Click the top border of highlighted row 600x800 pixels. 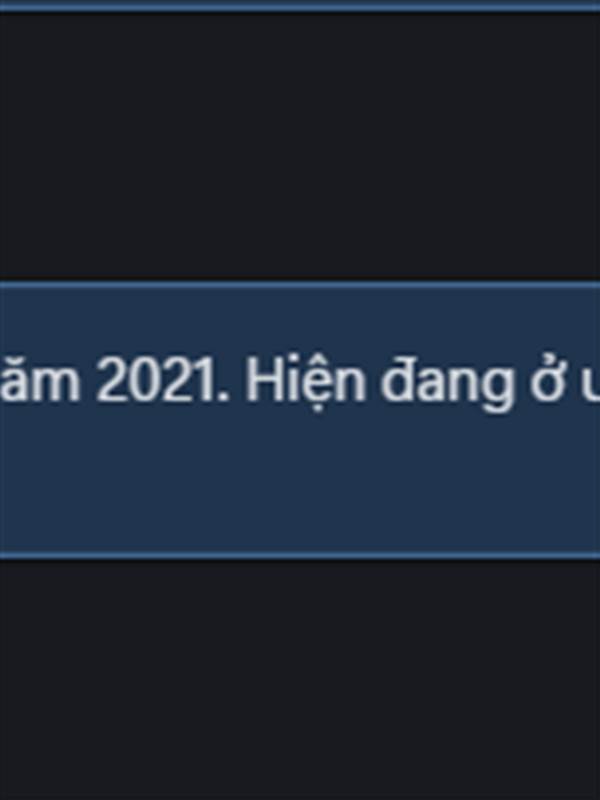click(x=300, y=284)
